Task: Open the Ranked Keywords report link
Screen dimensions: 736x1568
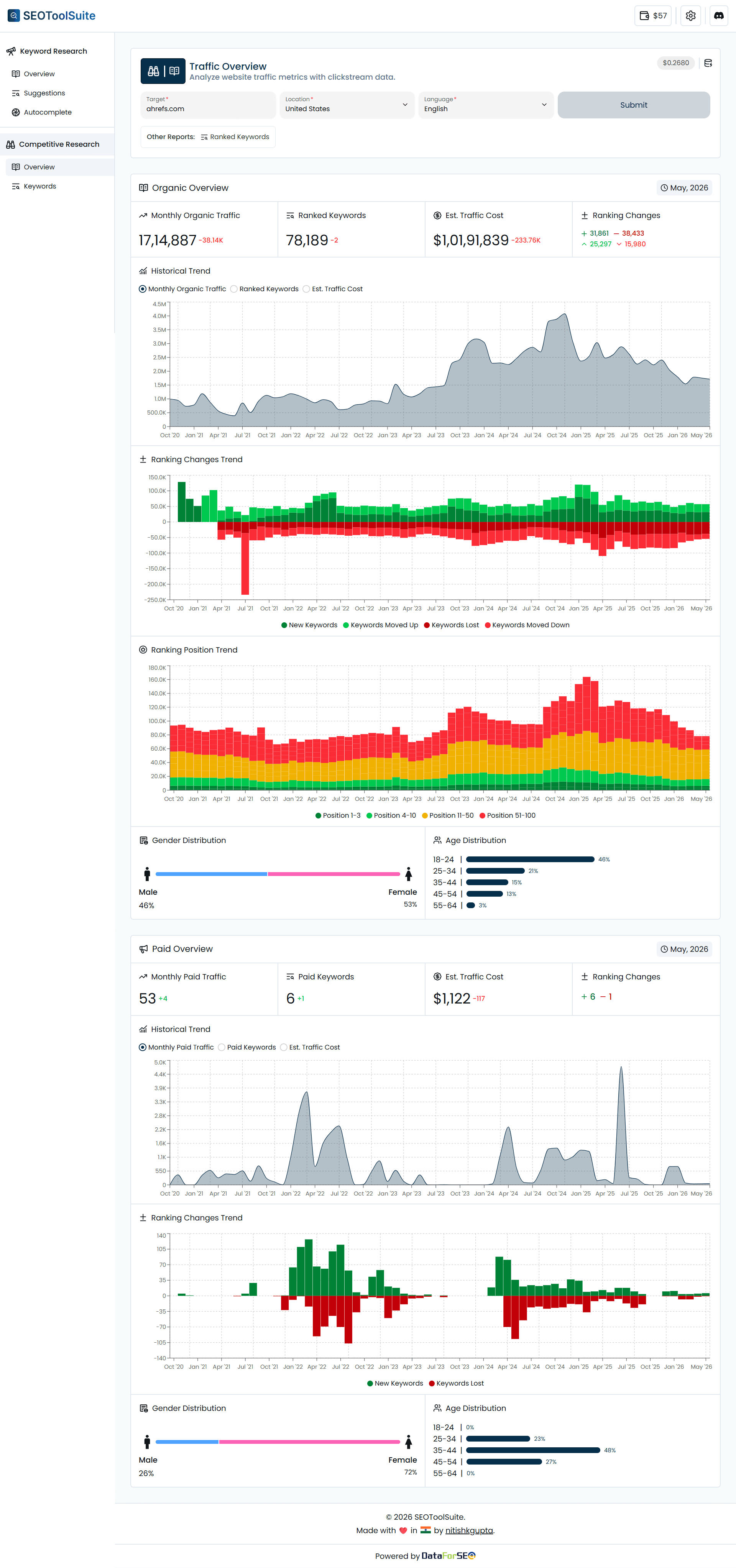Action: click(x=235, y=137)
